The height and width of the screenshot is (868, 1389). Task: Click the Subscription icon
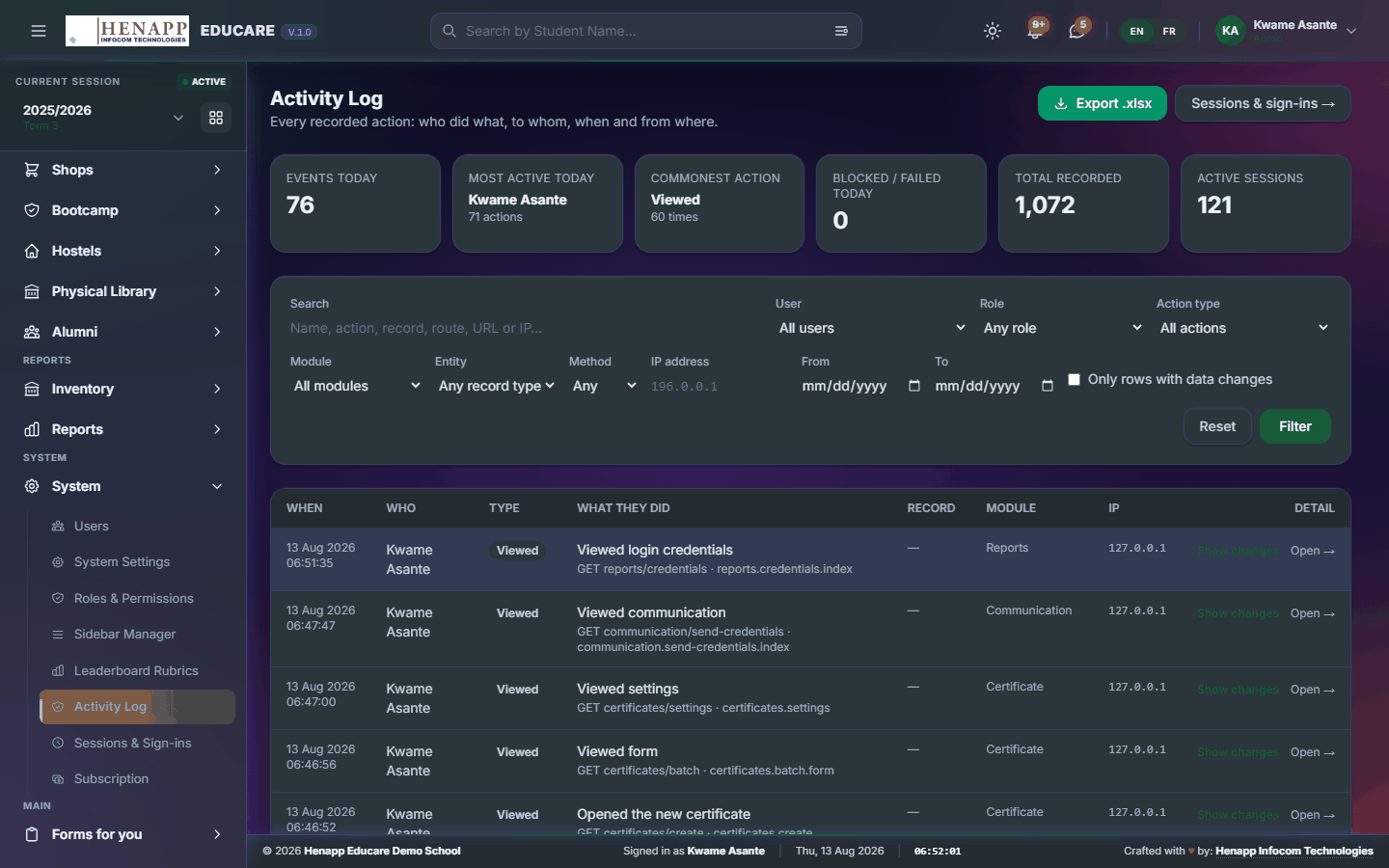[x=58, y=779]
